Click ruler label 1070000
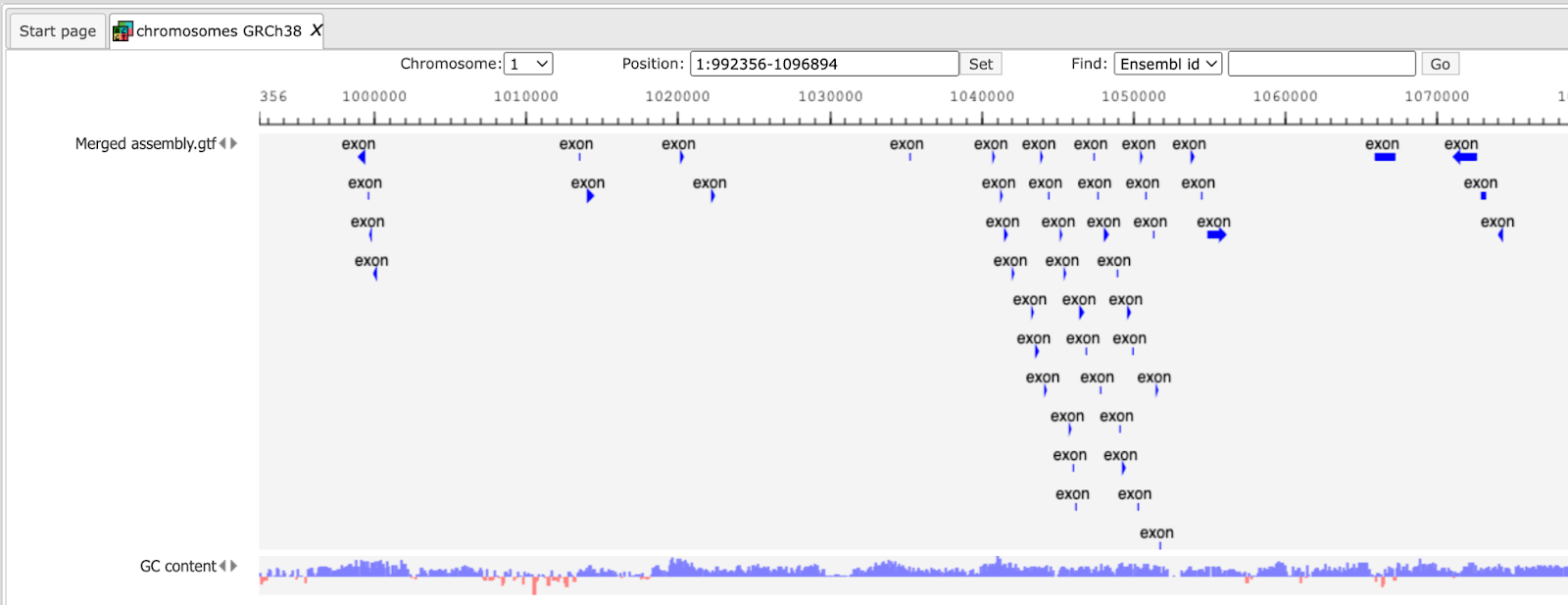 coord(1437,96)
